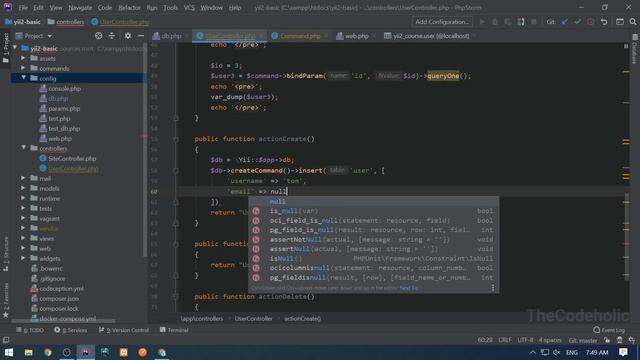This screenshot has width=640, height=360.
Task: Collapse the yii2-basic root folder
Action: point(15,48)
